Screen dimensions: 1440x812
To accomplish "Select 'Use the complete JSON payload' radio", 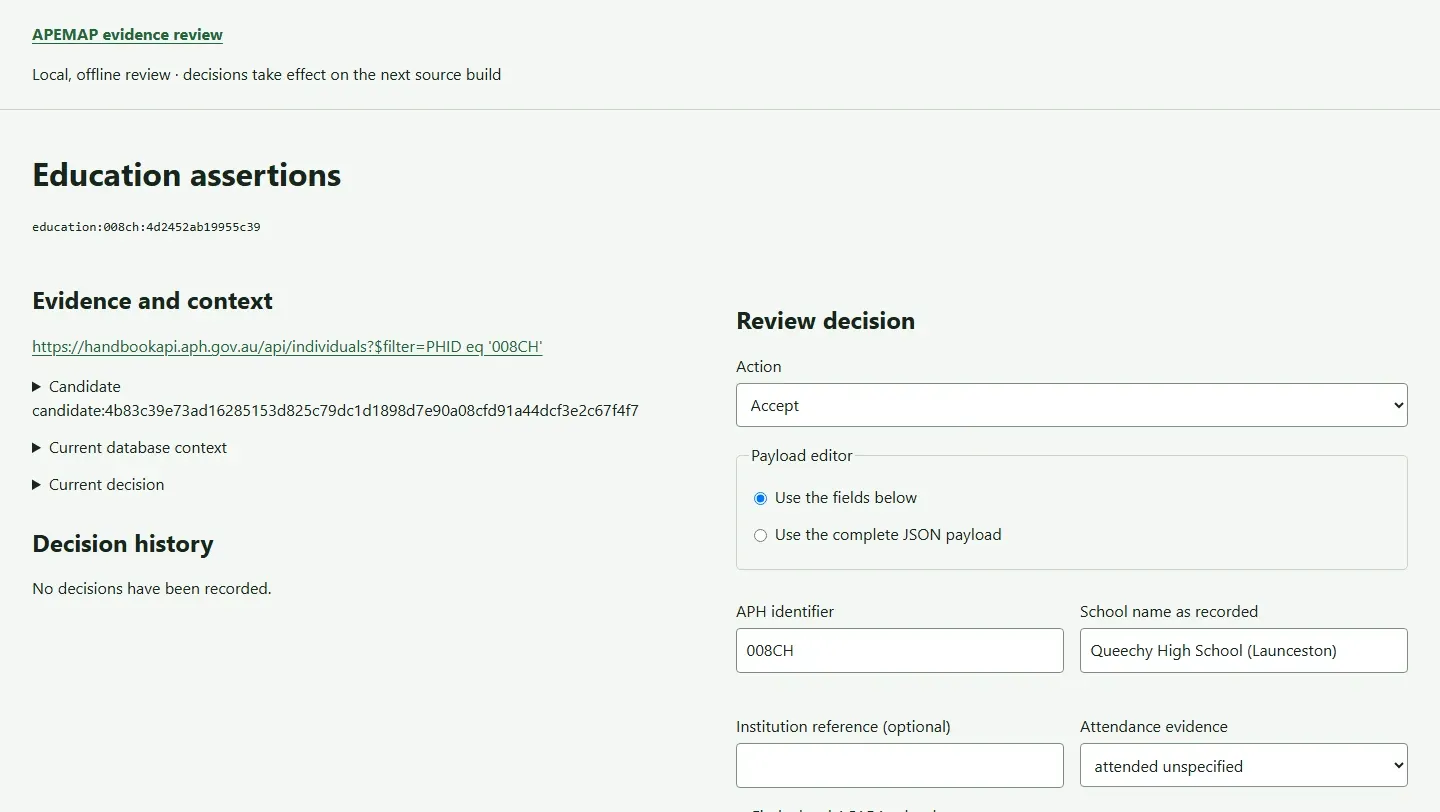I will [x=760, y=536].
